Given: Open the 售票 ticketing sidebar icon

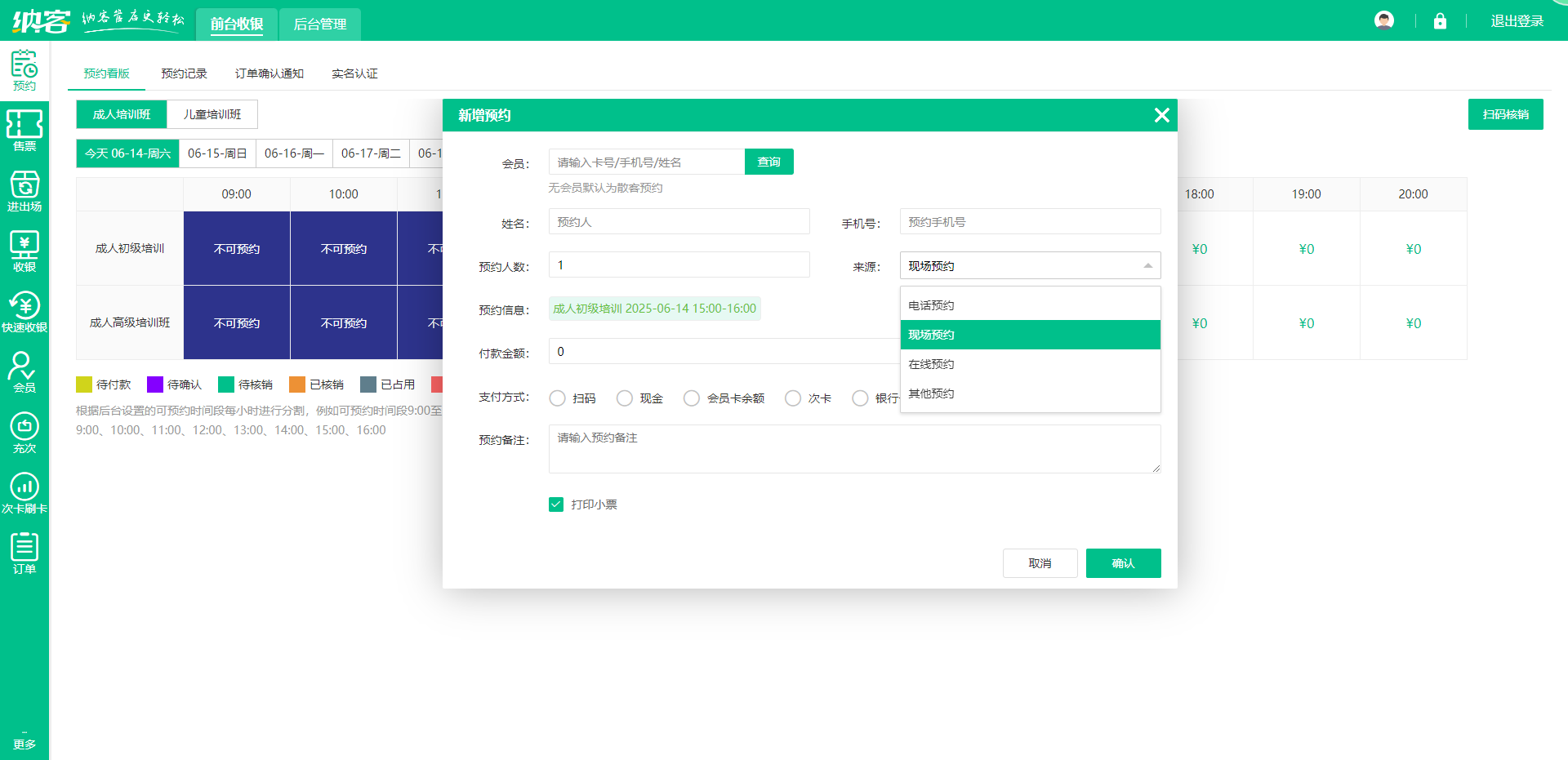Looking at the screenshot, I should coord(24,131).
